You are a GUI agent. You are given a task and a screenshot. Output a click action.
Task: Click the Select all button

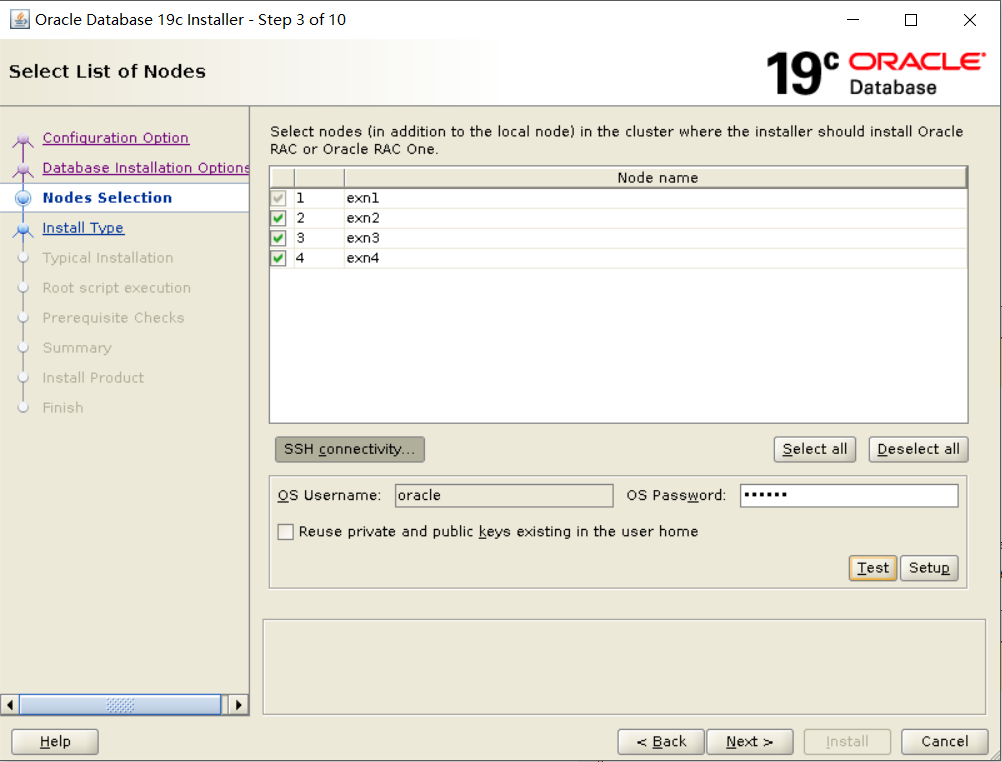pyautogui.click(x=815, y=449)
